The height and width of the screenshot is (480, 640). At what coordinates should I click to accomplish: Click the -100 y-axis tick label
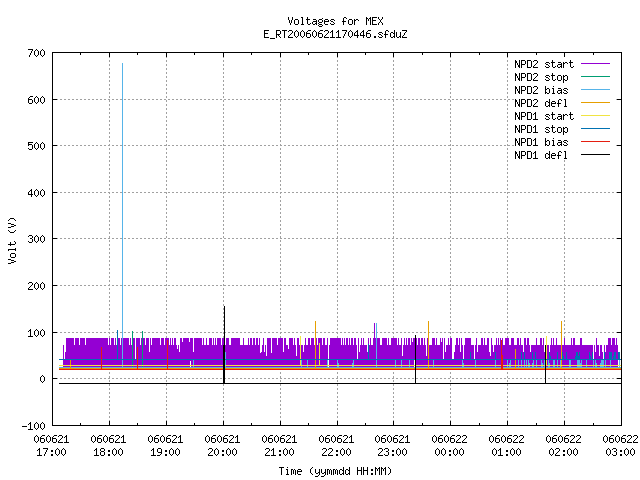coord(33,426)
